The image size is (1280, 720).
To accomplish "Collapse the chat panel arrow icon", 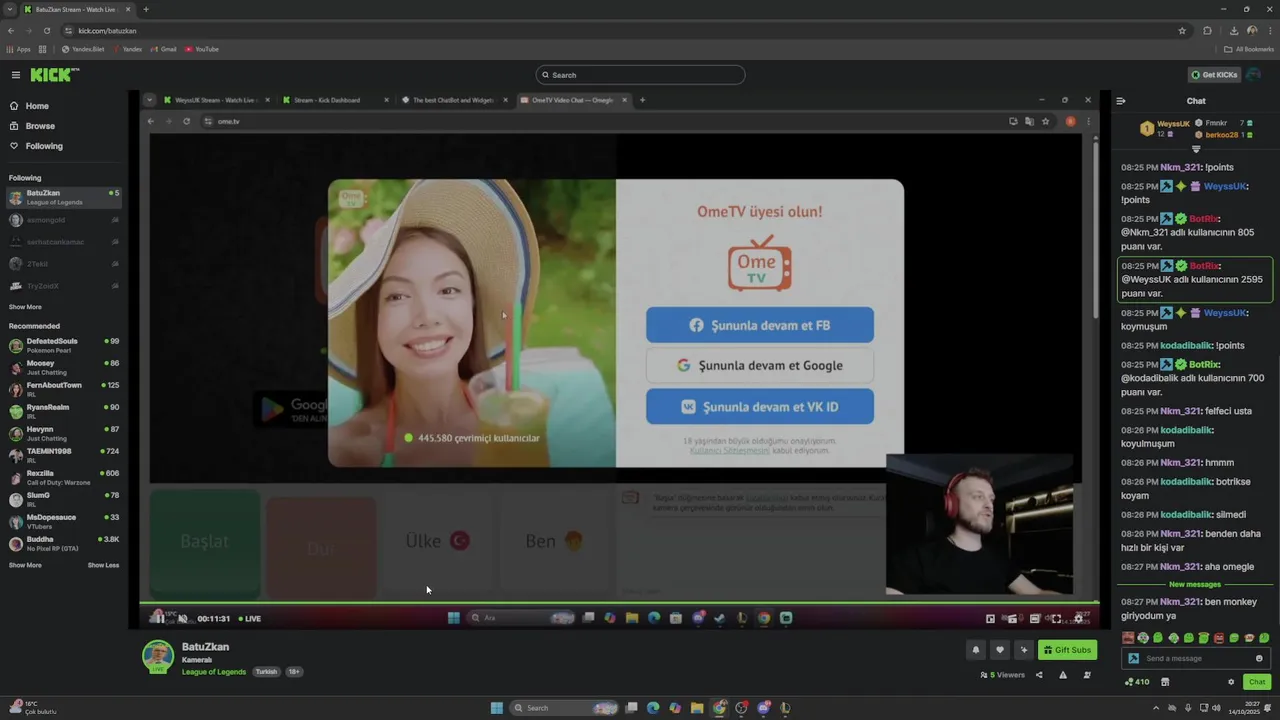I will click(1121, 101).
